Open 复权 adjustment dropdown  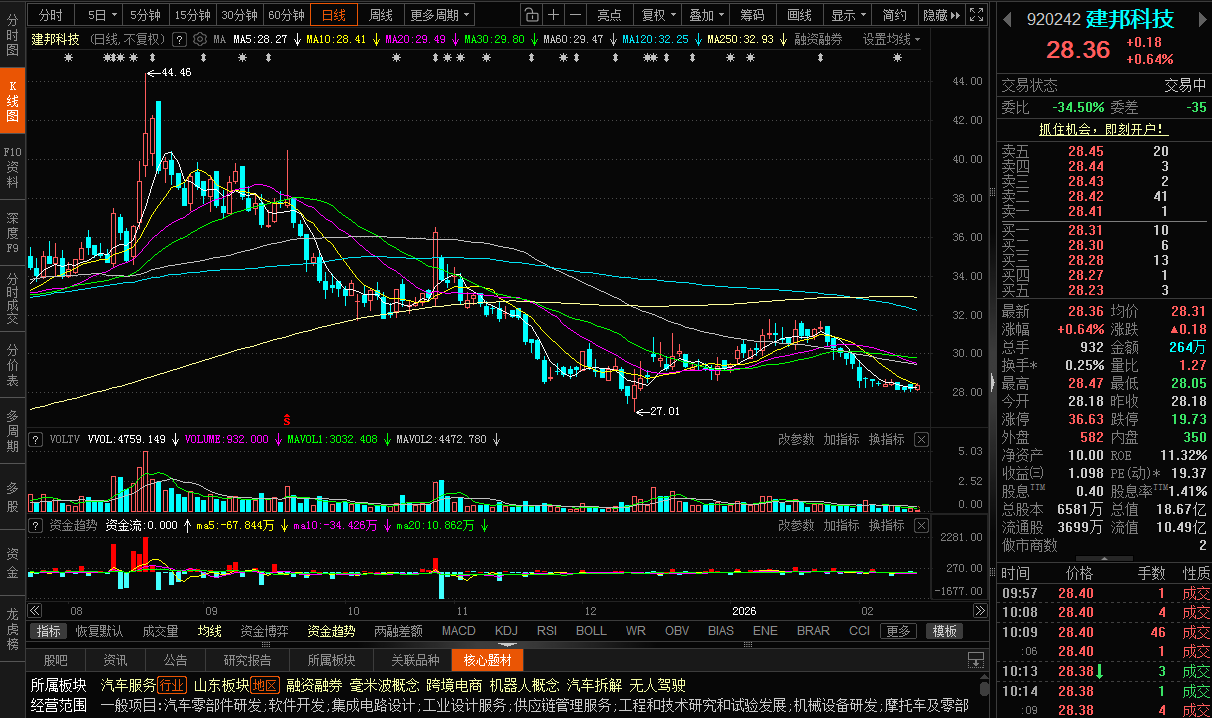tap(657, 15)
